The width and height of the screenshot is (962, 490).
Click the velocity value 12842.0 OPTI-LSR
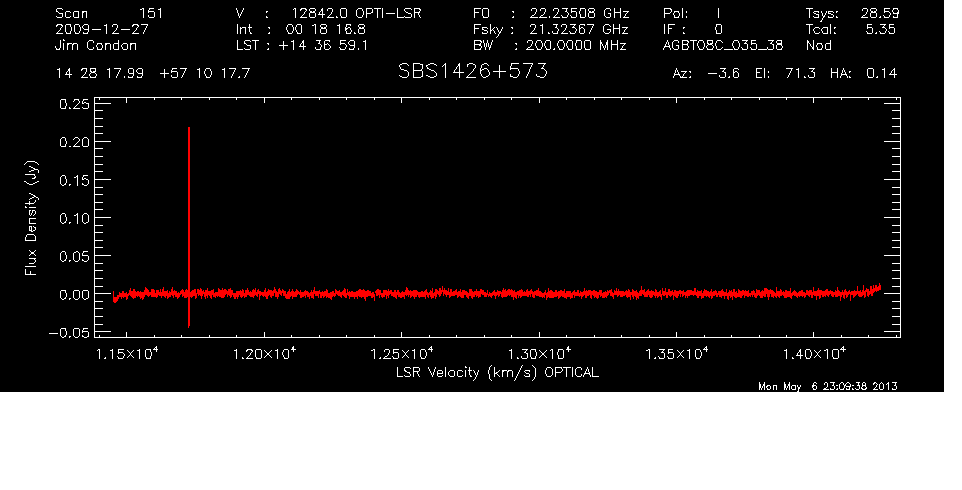click(356, 13)
